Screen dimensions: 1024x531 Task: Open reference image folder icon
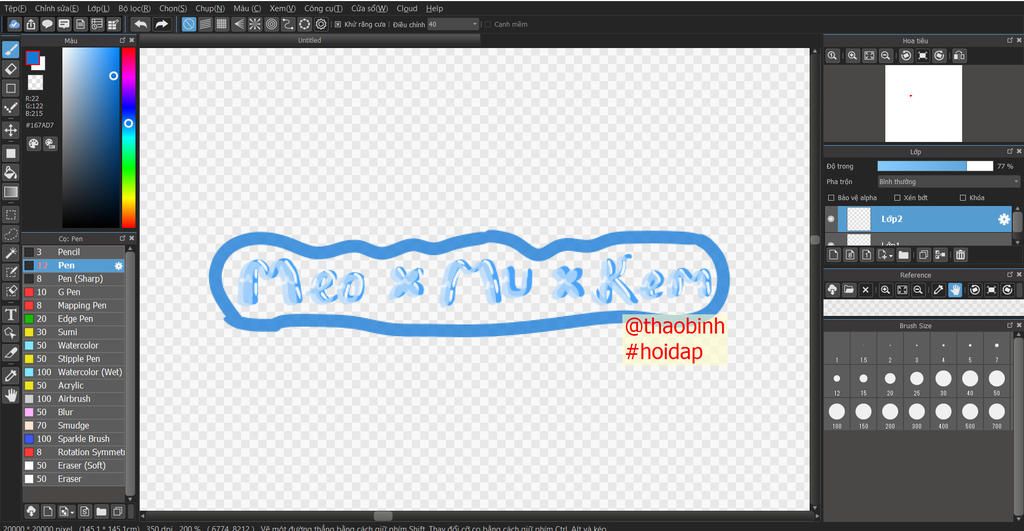[x=848, y=289]
